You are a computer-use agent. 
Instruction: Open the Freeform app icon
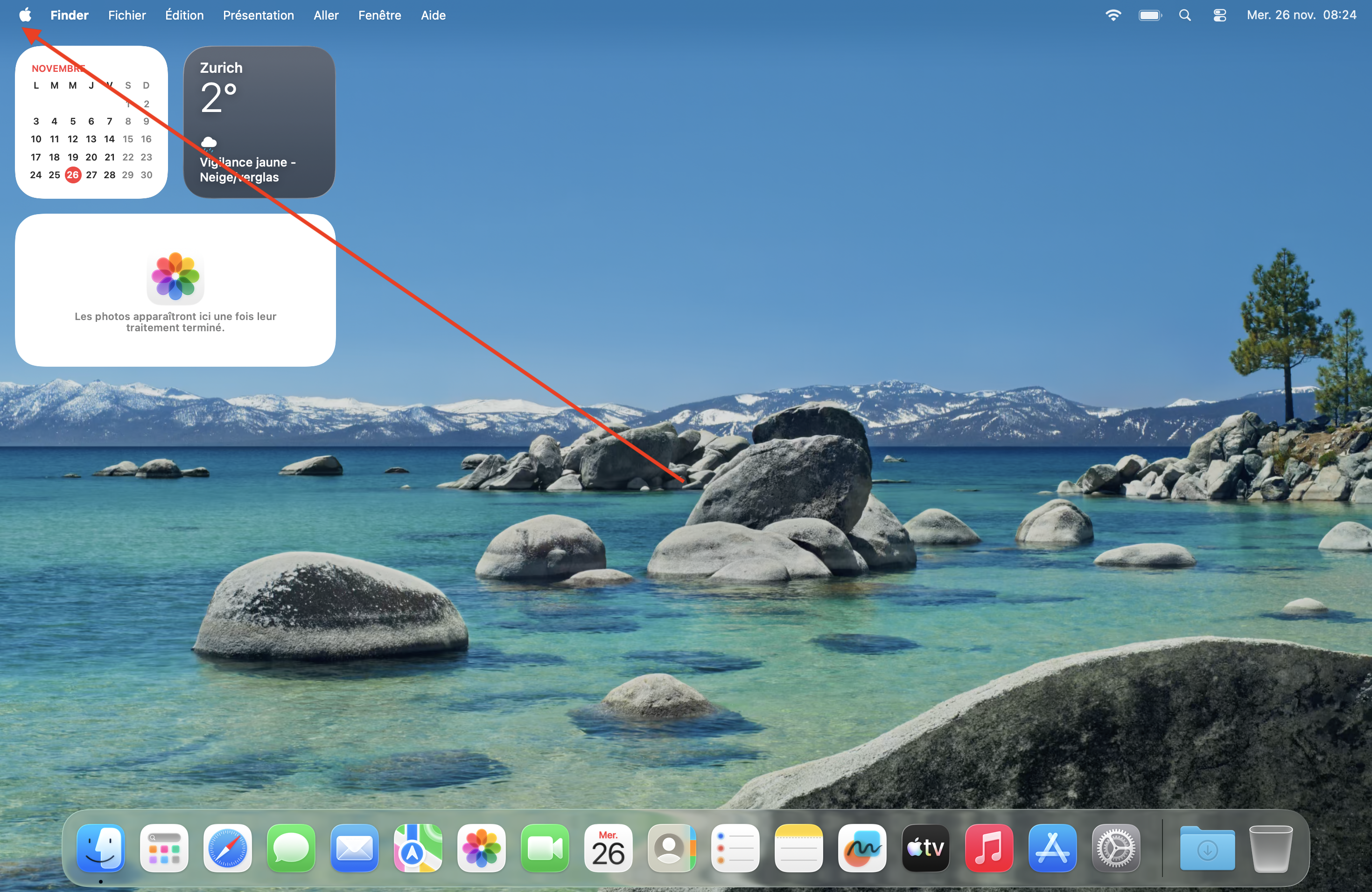(862, 848)
